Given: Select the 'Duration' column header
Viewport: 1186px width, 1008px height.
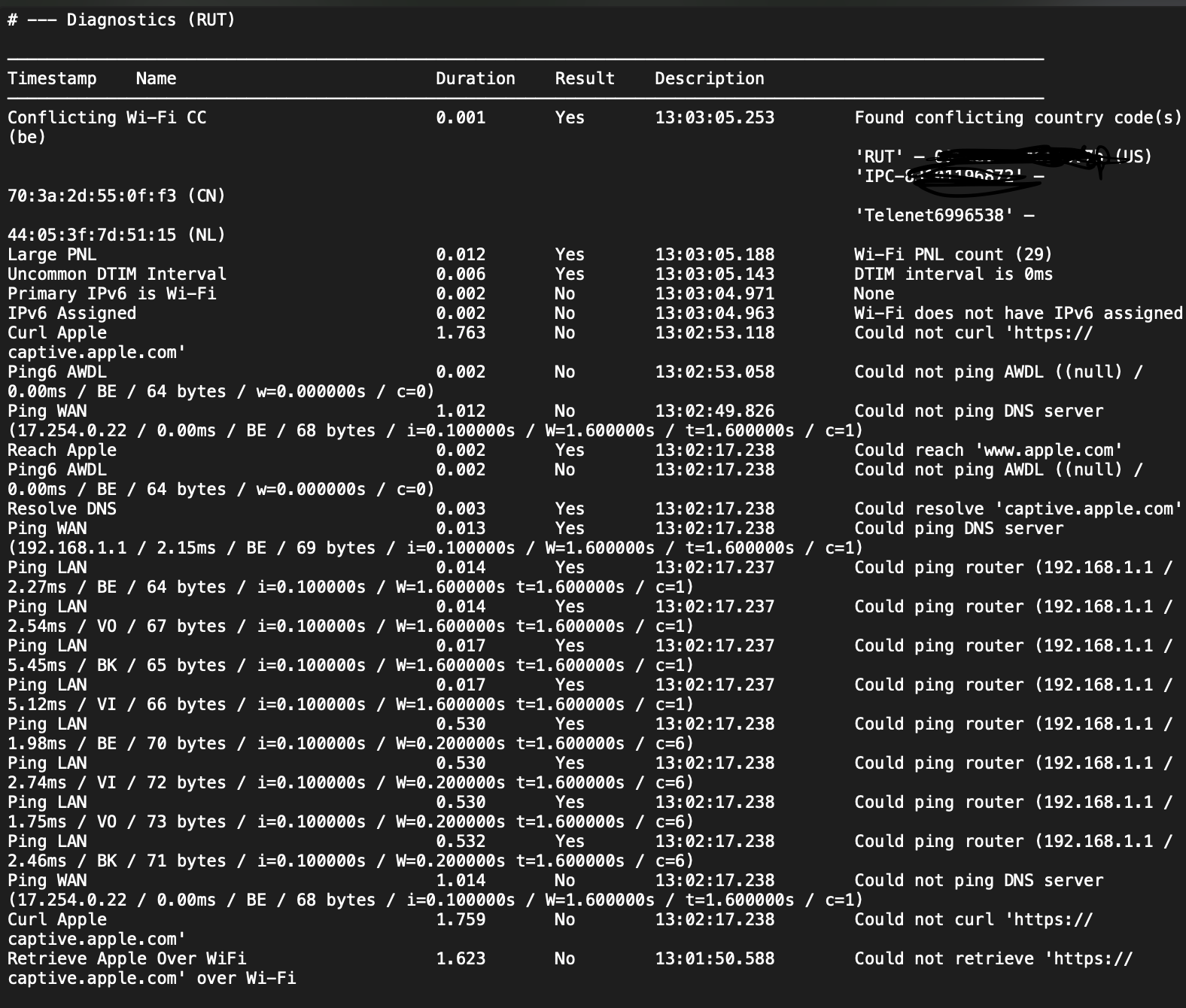Looking at the screenshot, I should pyautogui.click(x=476, y=78).
